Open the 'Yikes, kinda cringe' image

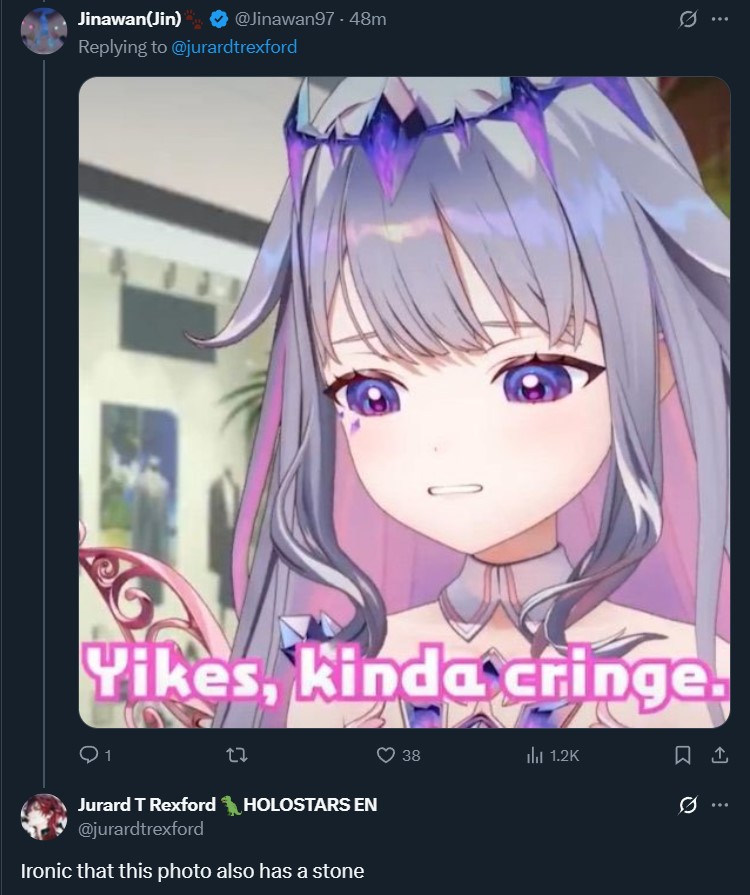pyautogui.click(x=404, y=402)
